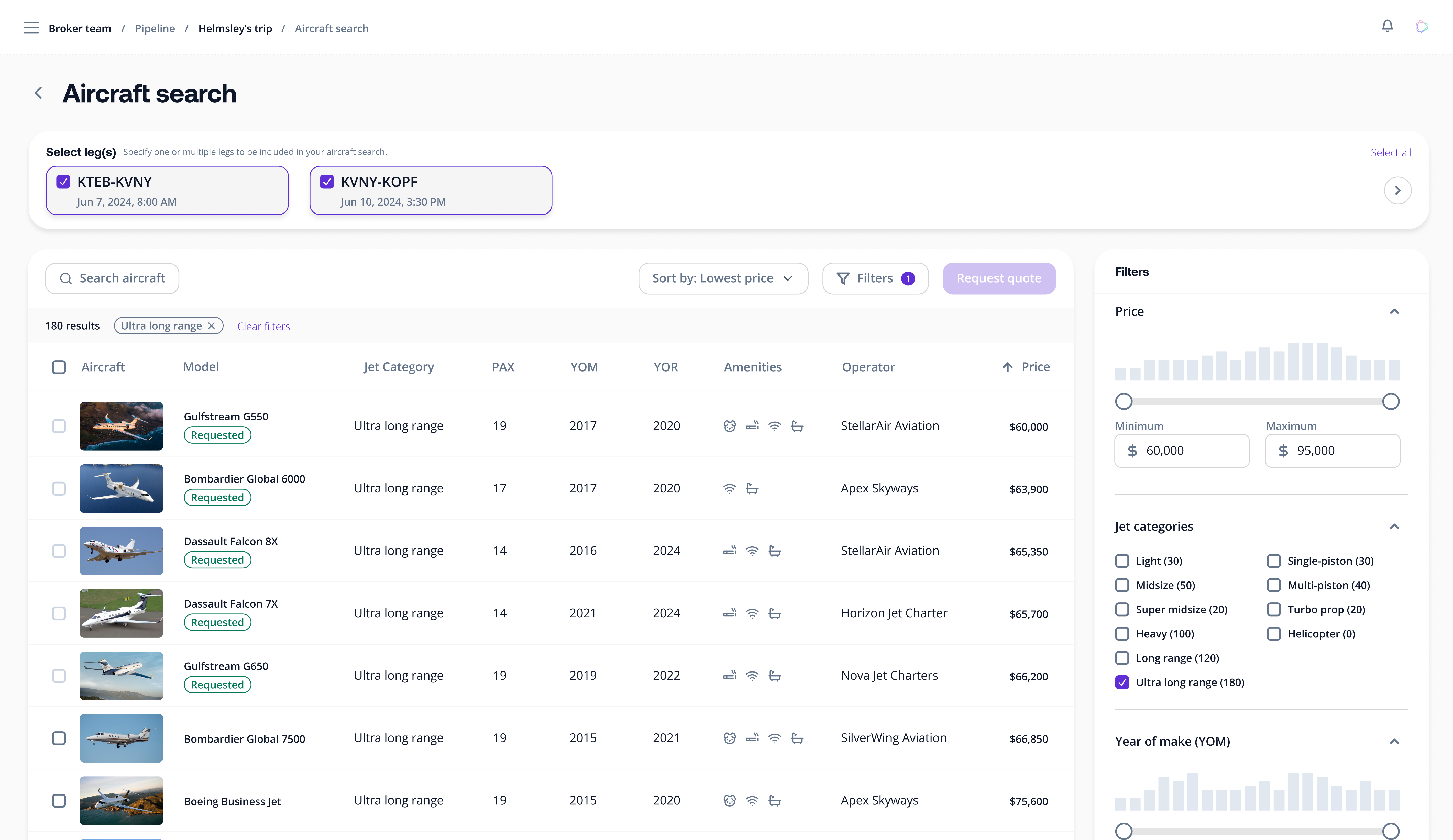This screenshot has height=840, width=1453.
Task: Collapse the Price filter section
Action: 1394,311
